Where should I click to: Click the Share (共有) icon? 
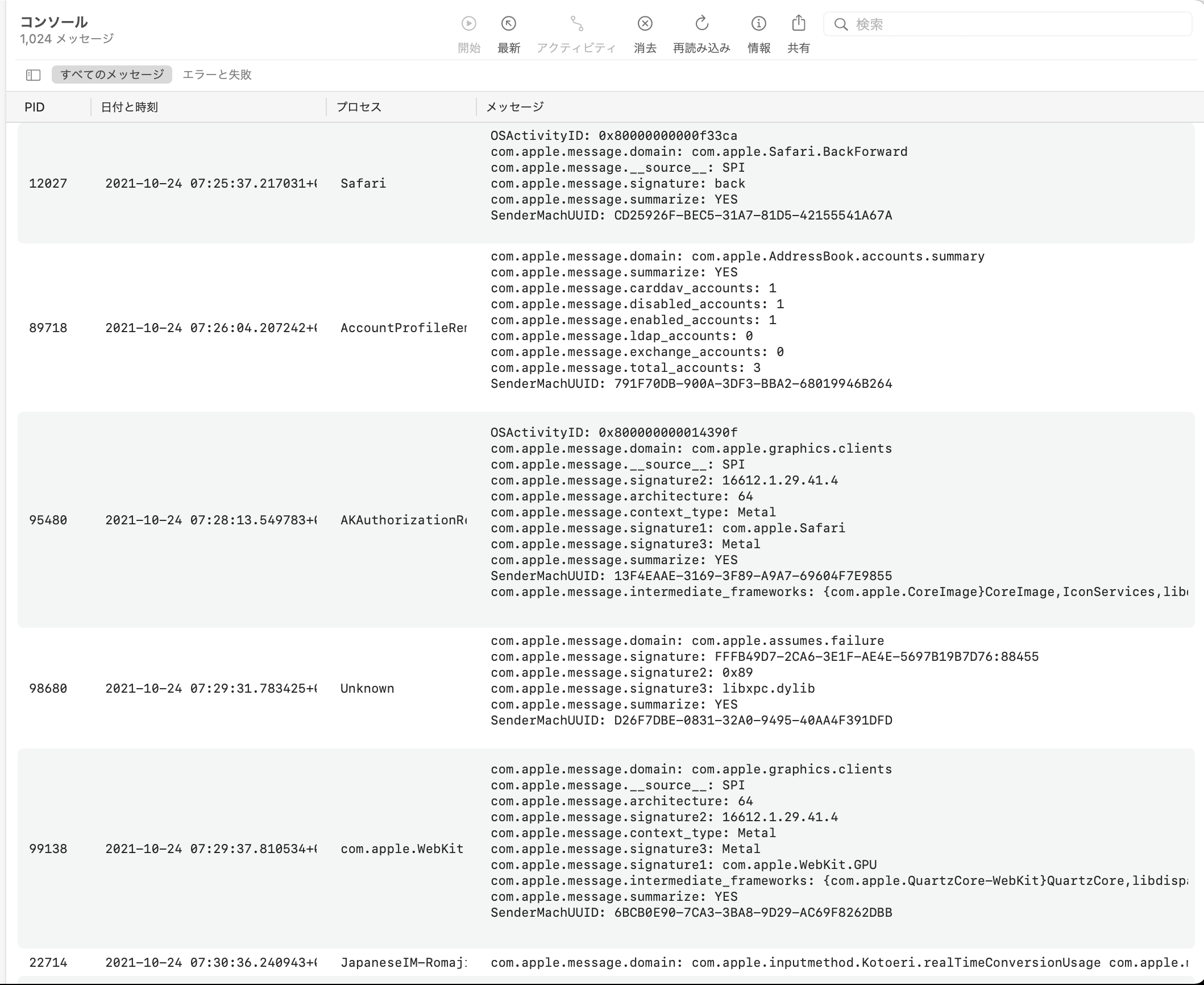[799, 23]
